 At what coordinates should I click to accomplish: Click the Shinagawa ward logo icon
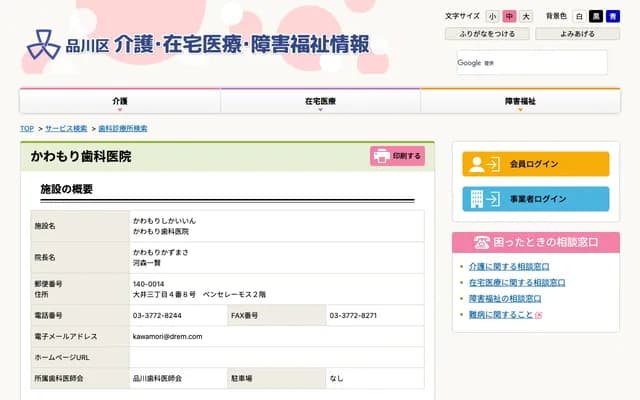pos(42,45)
